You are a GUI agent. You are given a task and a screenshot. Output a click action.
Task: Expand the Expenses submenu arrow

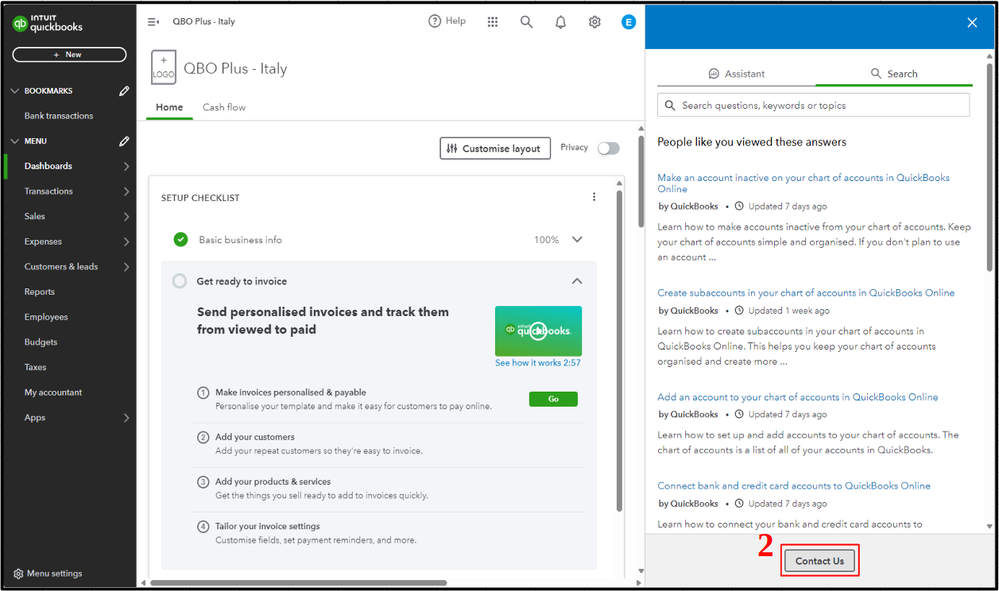point(126,241)
